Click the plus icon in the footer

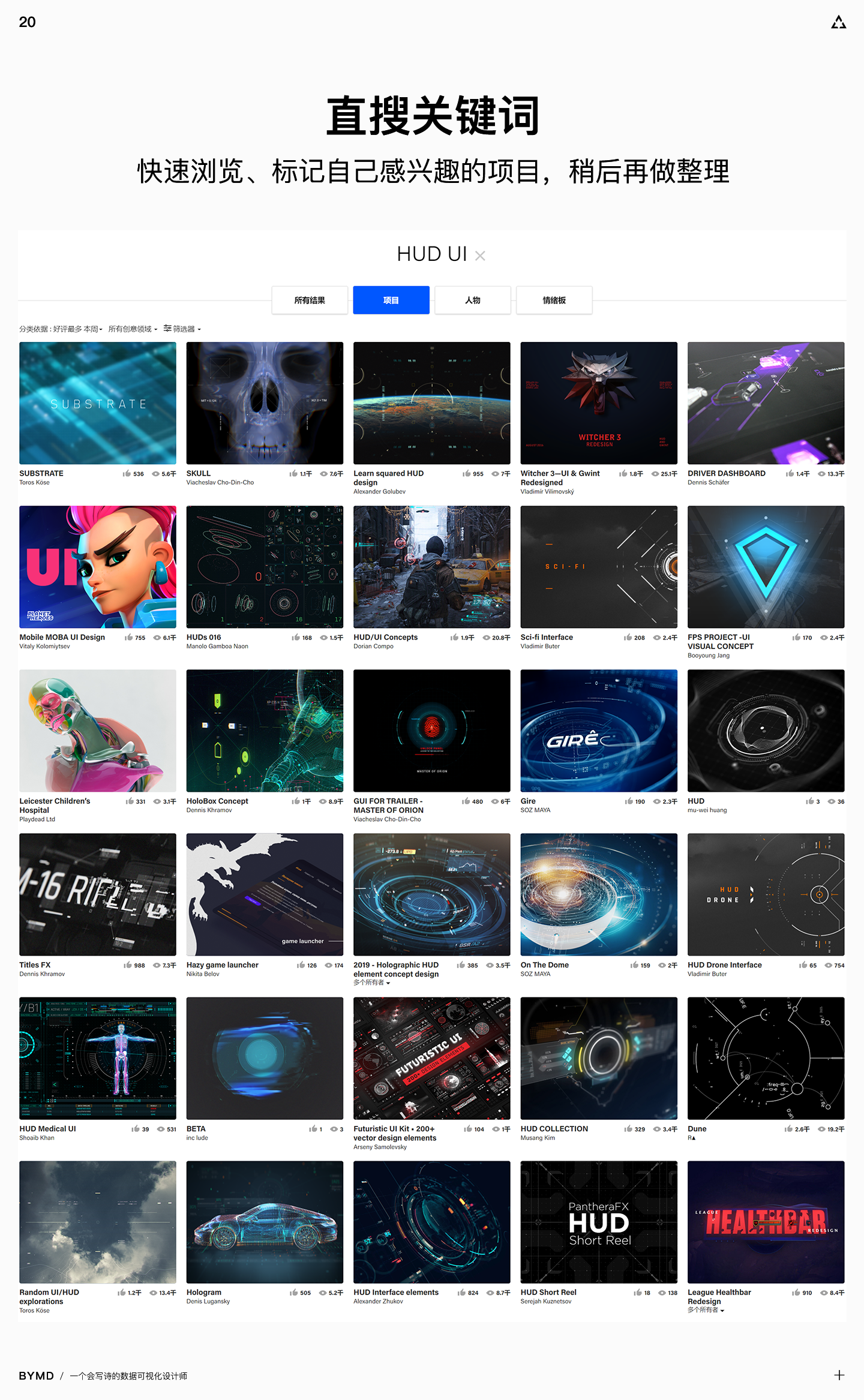tap(839, 1375)
